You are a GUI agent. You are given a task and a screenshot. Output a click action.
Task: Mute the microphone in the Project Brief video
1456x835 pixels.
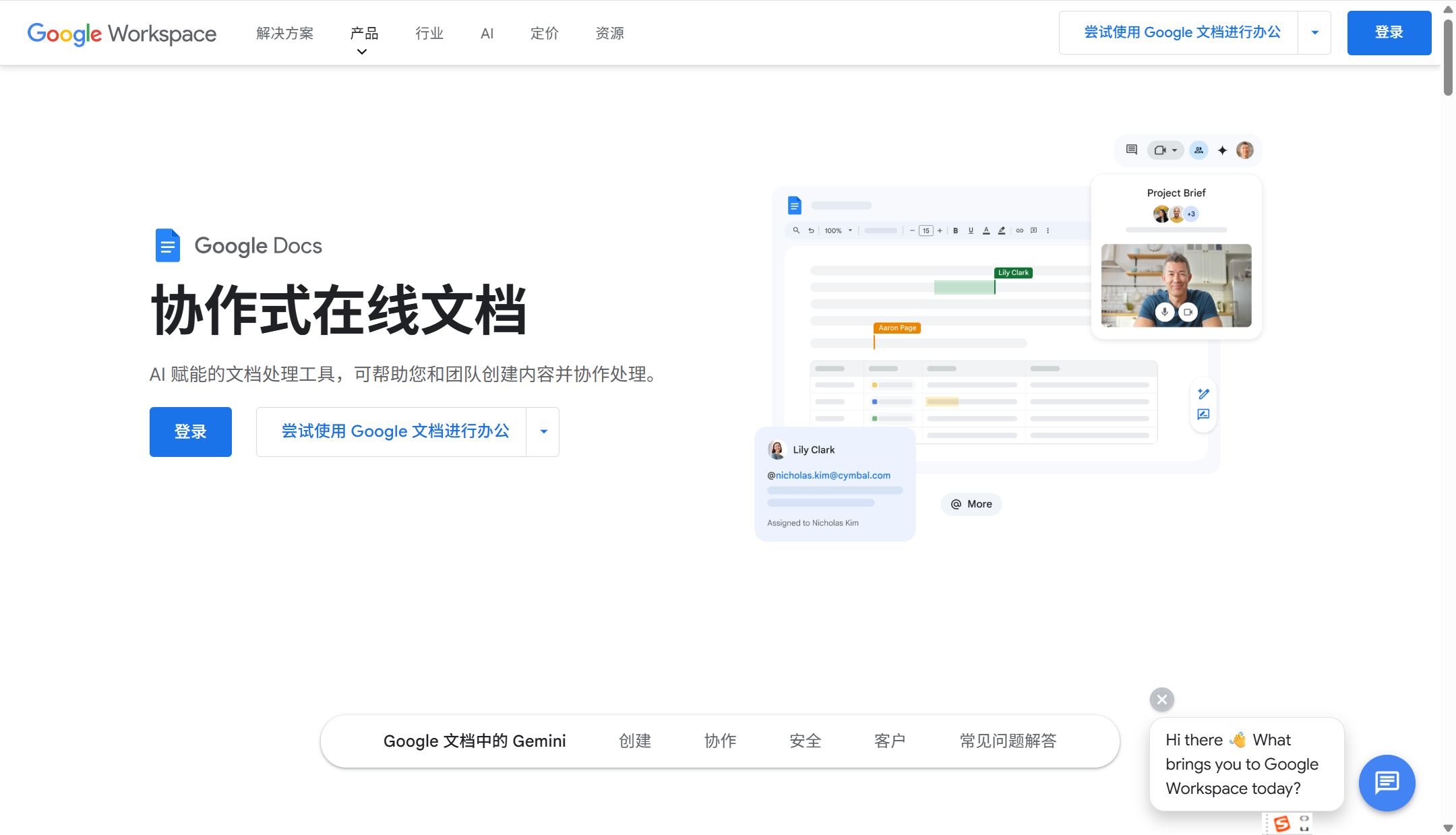[1164, 312]
